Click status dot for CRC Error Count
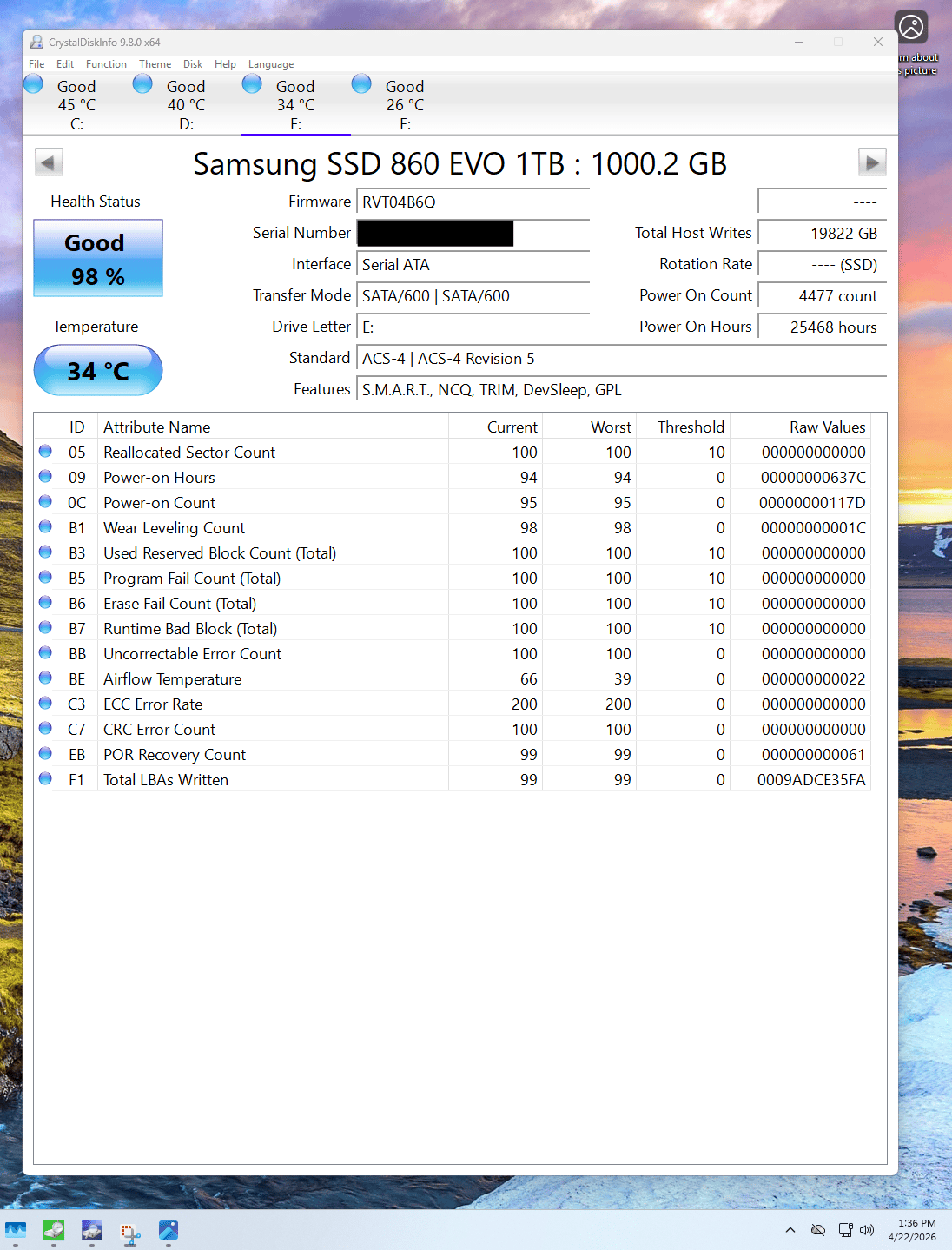Image resolution: width=952 pixels, height=1250 pixels. pos(45,728)
